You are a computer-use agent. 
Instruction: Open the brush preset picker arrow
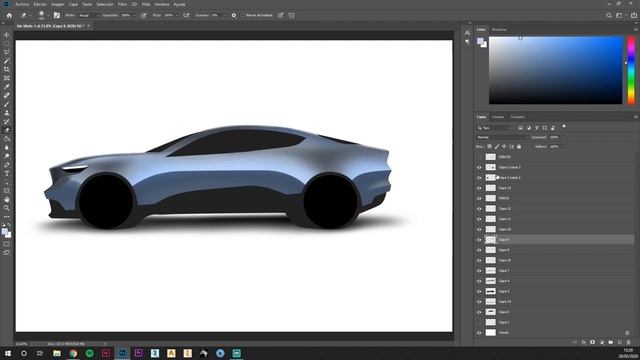point(48,16)
